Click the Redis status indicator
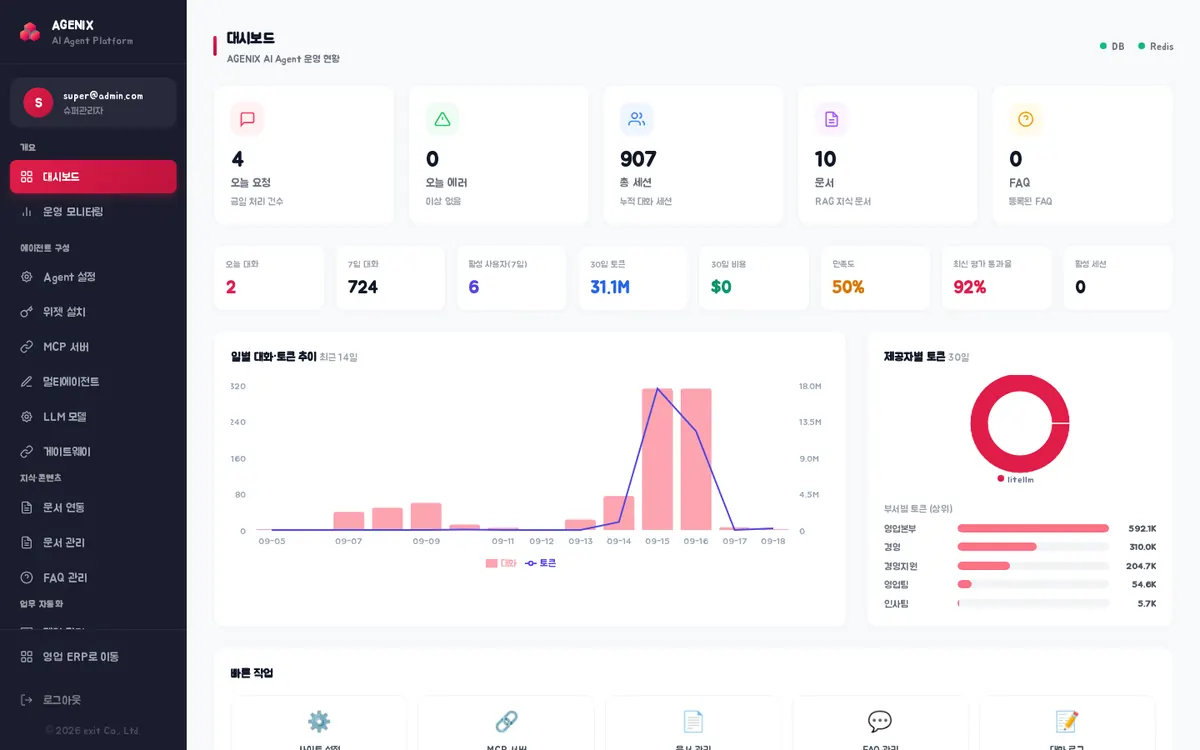This screenshot has width=1200, height=750. click(1155, 47)
